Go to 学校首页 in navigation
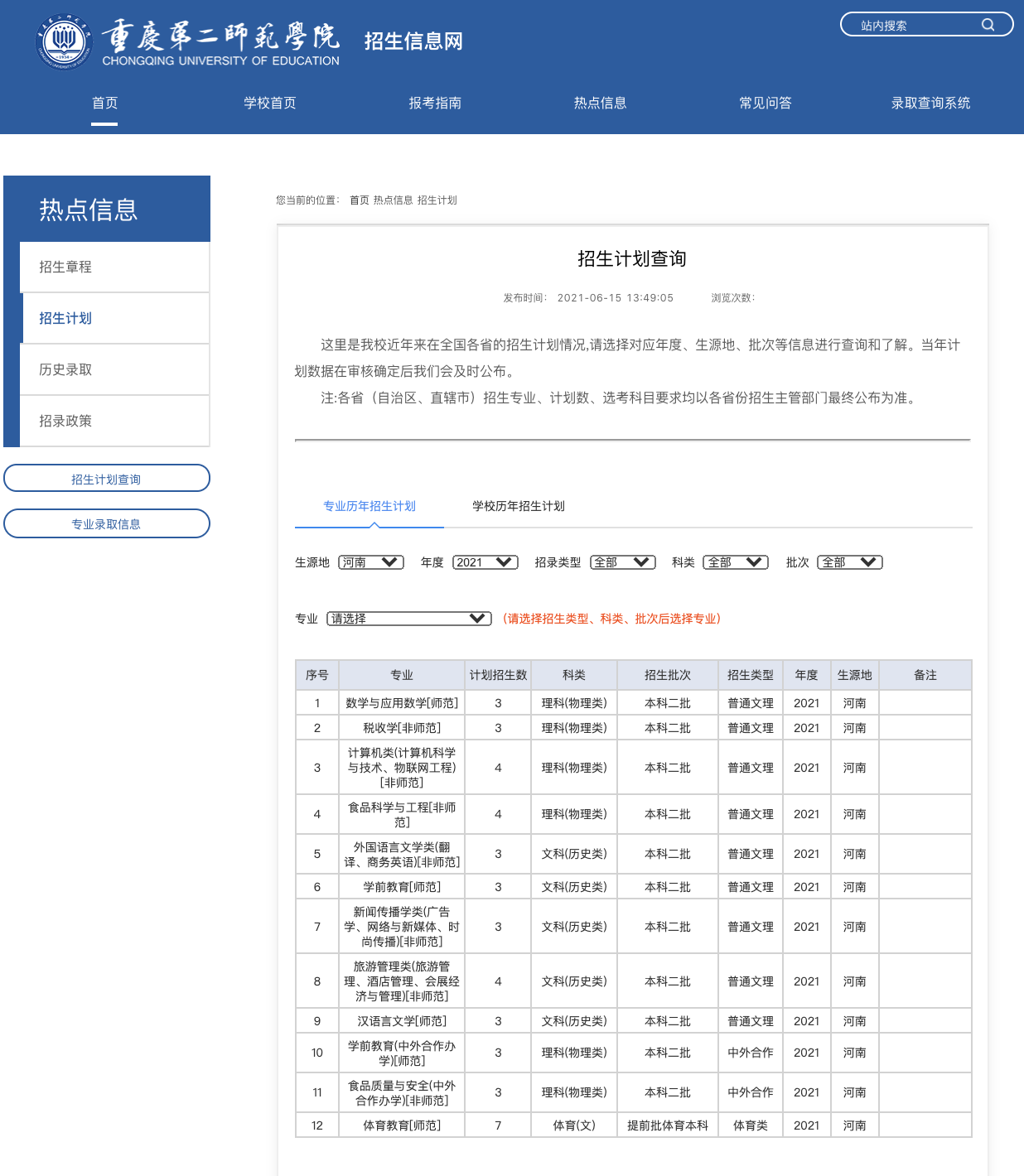The image size is (1024, 1176). coord(269,103)
